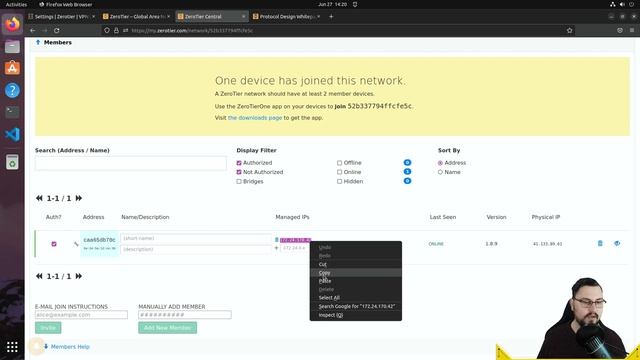Open Terminal from the dock
Image resolution: width=640 pixels, height=360 pixels.
(x=12, y=112)
